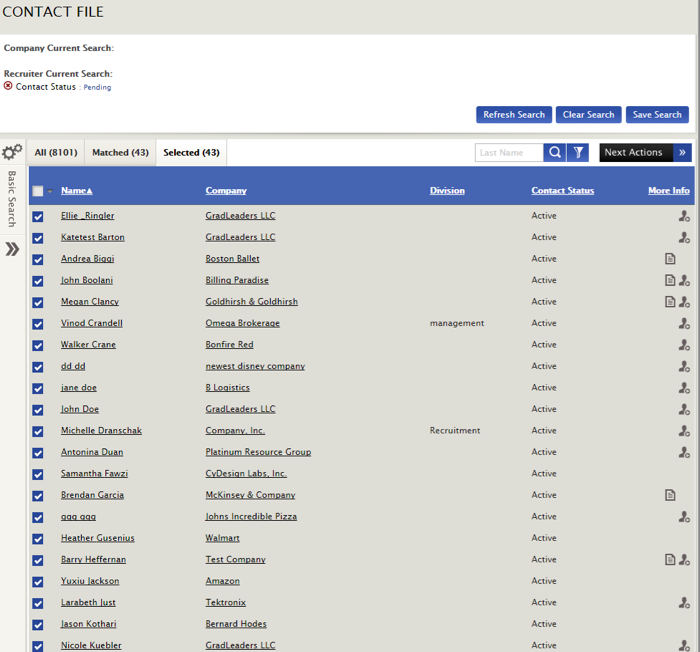Open the Vinod Crandell contact link
The width and height of the screenshot is (700, 652).
(92, 323)
